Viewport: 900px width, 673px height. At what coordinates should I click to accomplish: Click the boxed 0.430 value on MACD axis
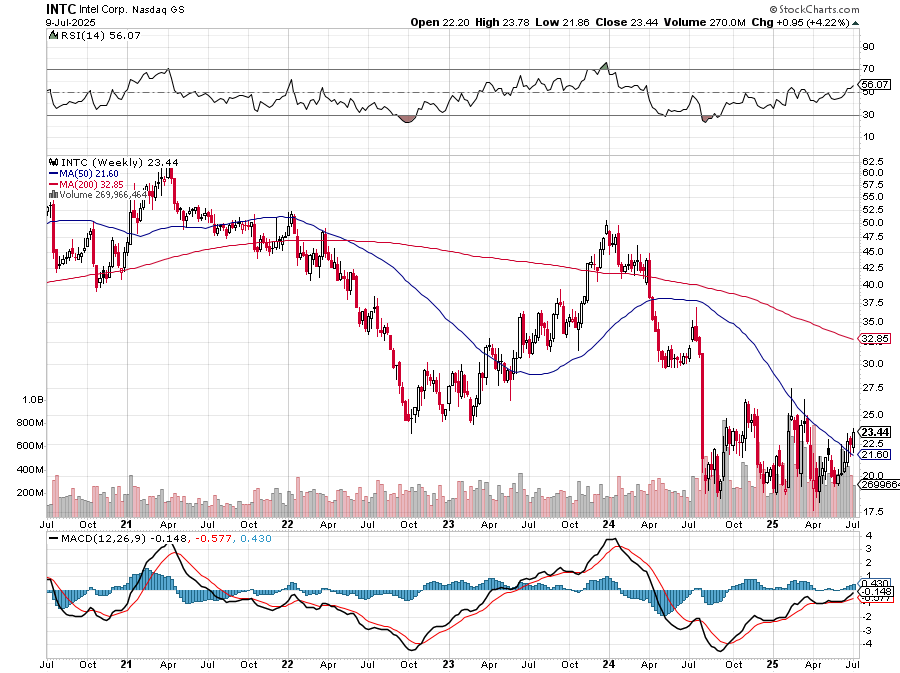point(876,583)
